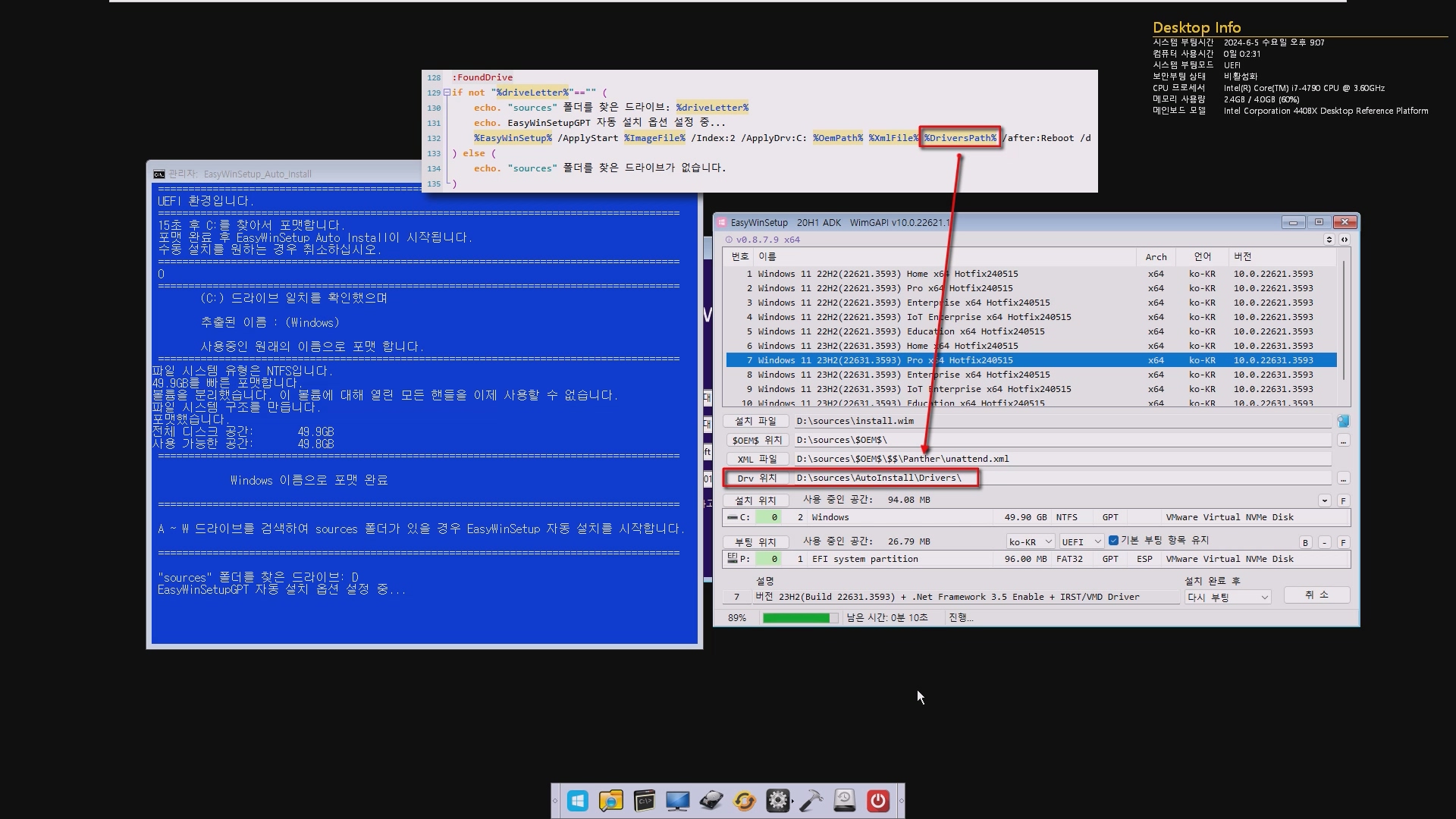Click the 취 소 cancel button

point(1316,595)
